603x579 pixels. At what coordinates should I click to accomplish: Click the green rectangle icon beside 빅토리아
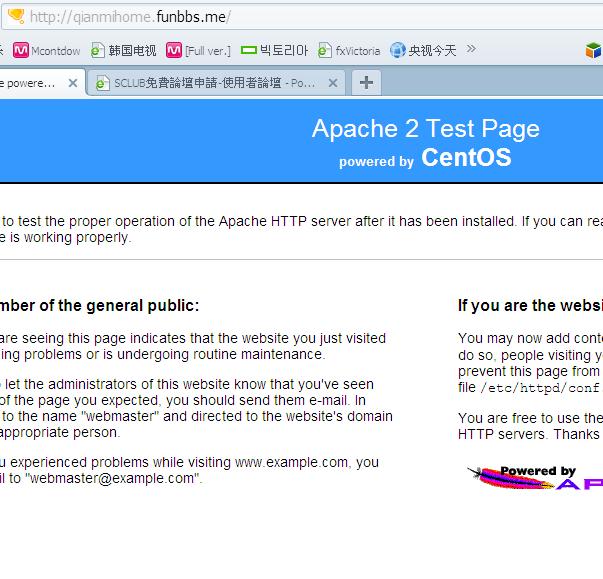(248, 50)
